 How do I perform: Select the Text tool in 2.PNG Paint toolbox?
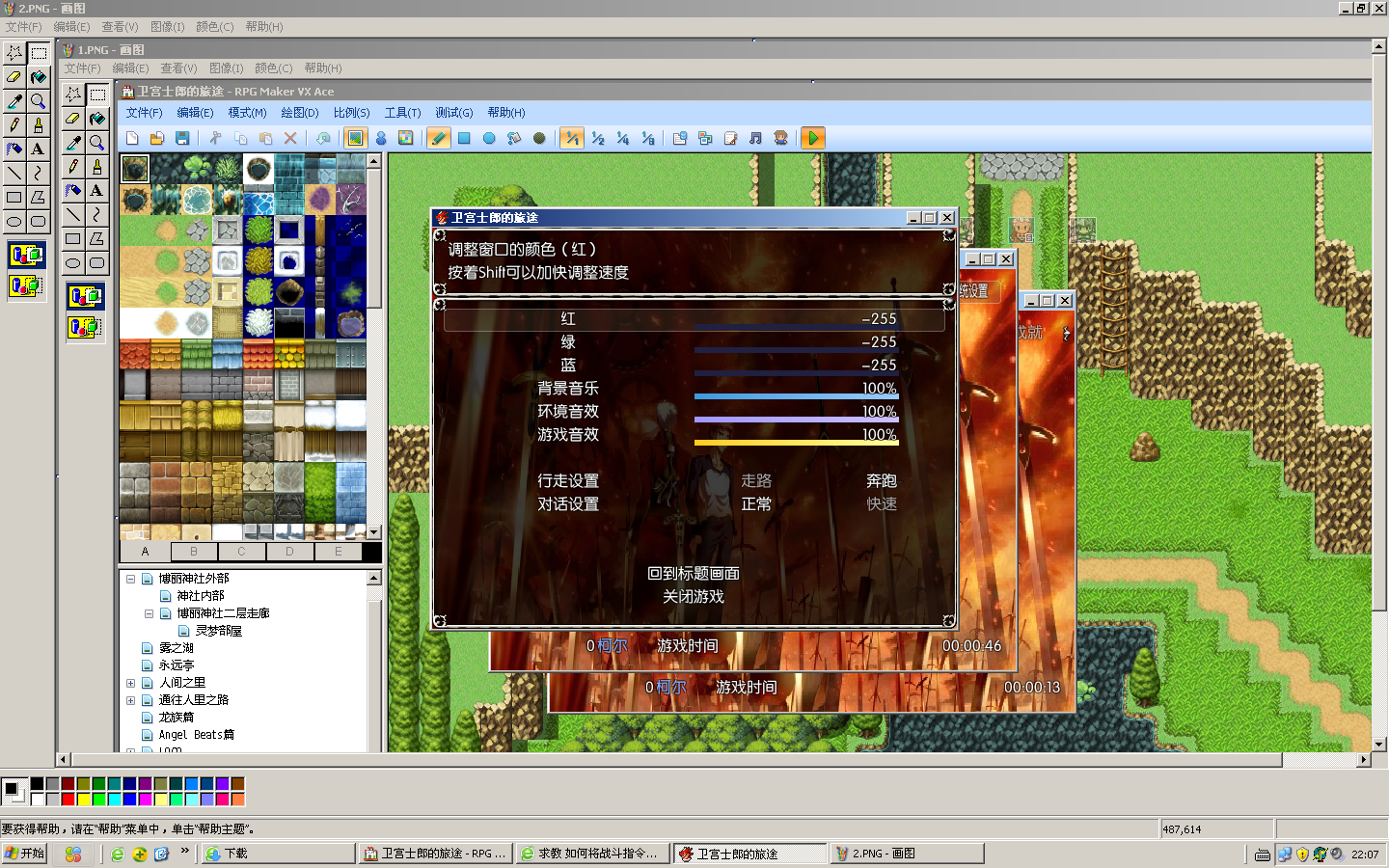point(38,149)
